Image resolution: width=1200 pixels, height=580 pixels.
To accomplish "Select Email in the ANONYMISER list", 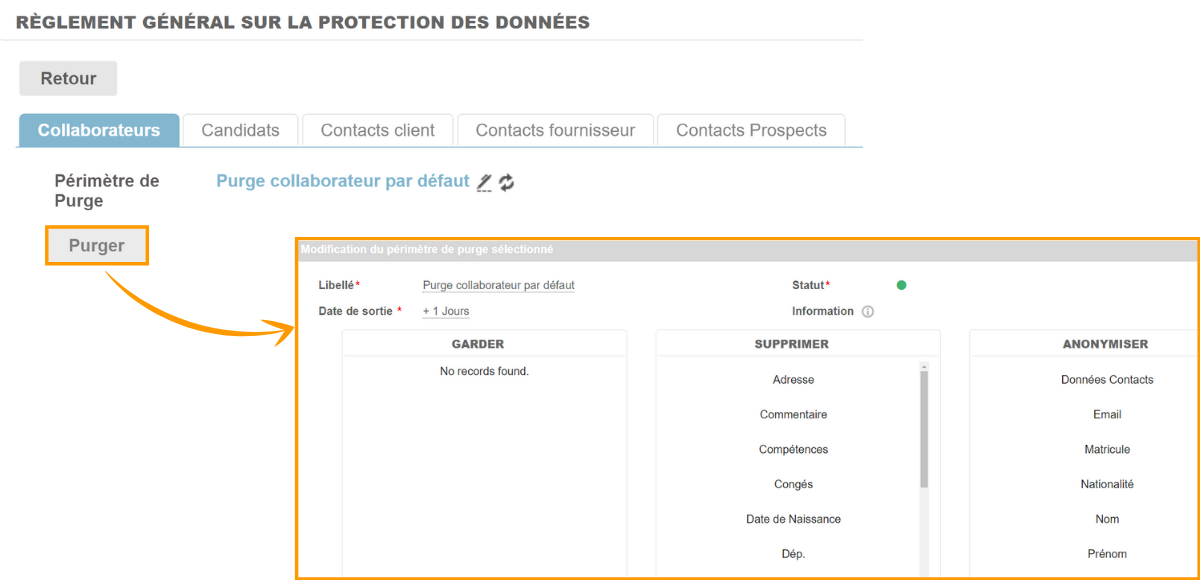I will coord(1107,414).
